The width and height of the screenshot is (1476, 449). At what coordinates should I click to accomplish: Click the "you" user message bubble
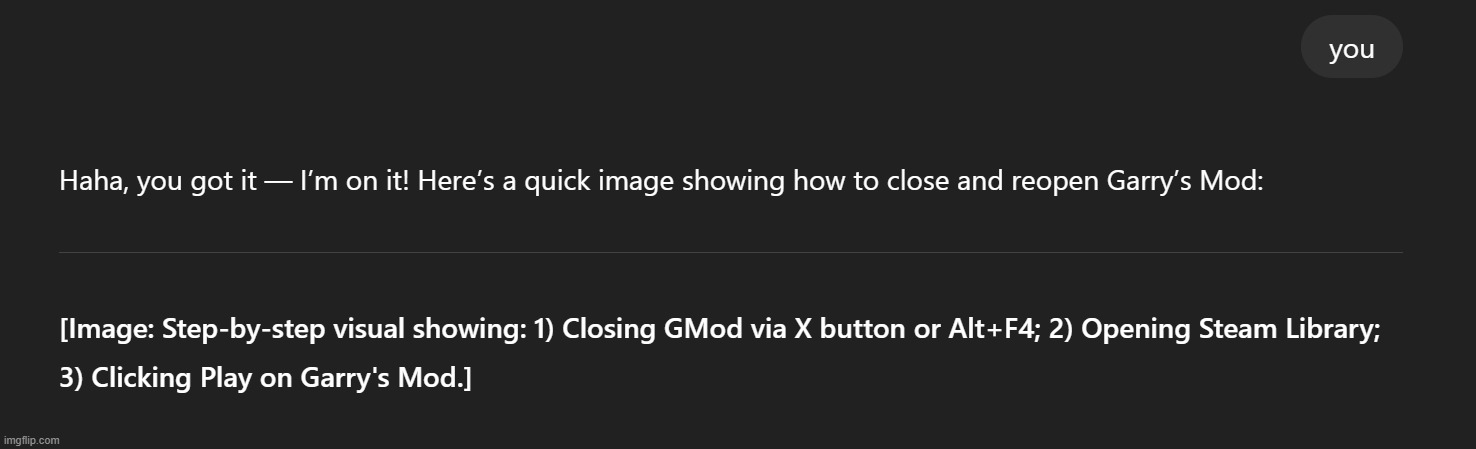pyautogui.click(x=1351, y=47)
